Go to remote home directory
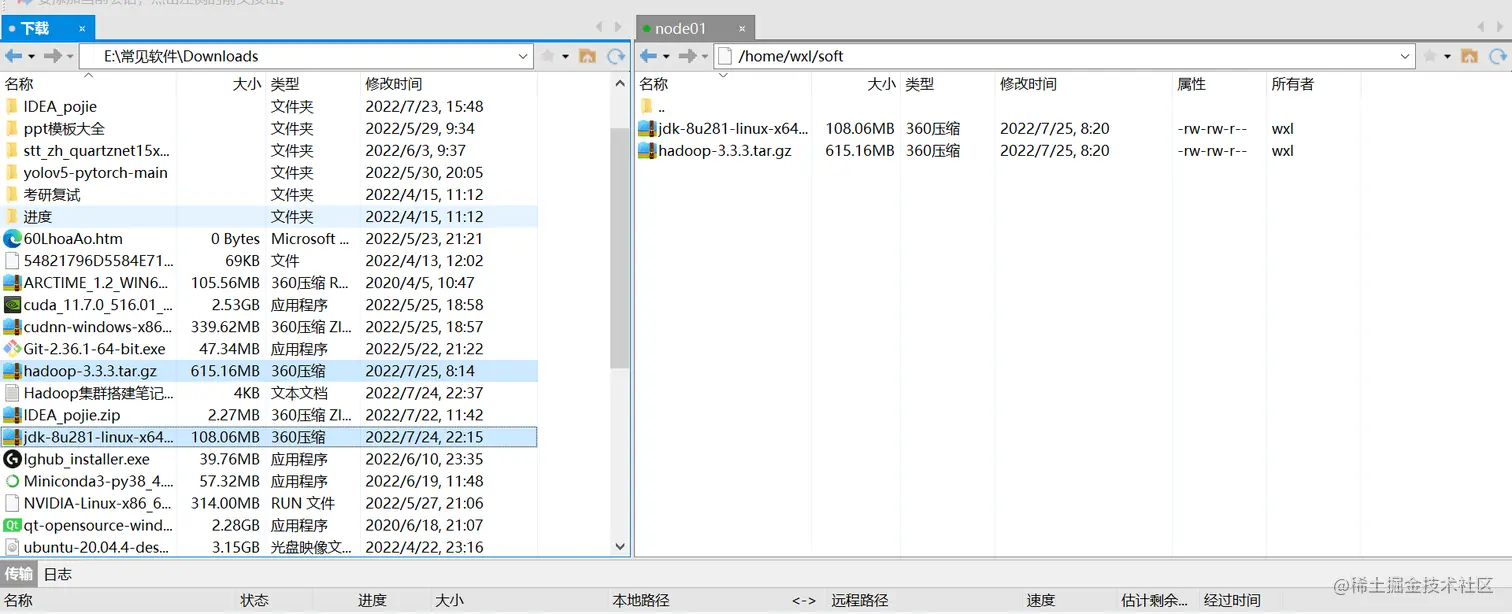1512x614 pixels. [1469, 56]
